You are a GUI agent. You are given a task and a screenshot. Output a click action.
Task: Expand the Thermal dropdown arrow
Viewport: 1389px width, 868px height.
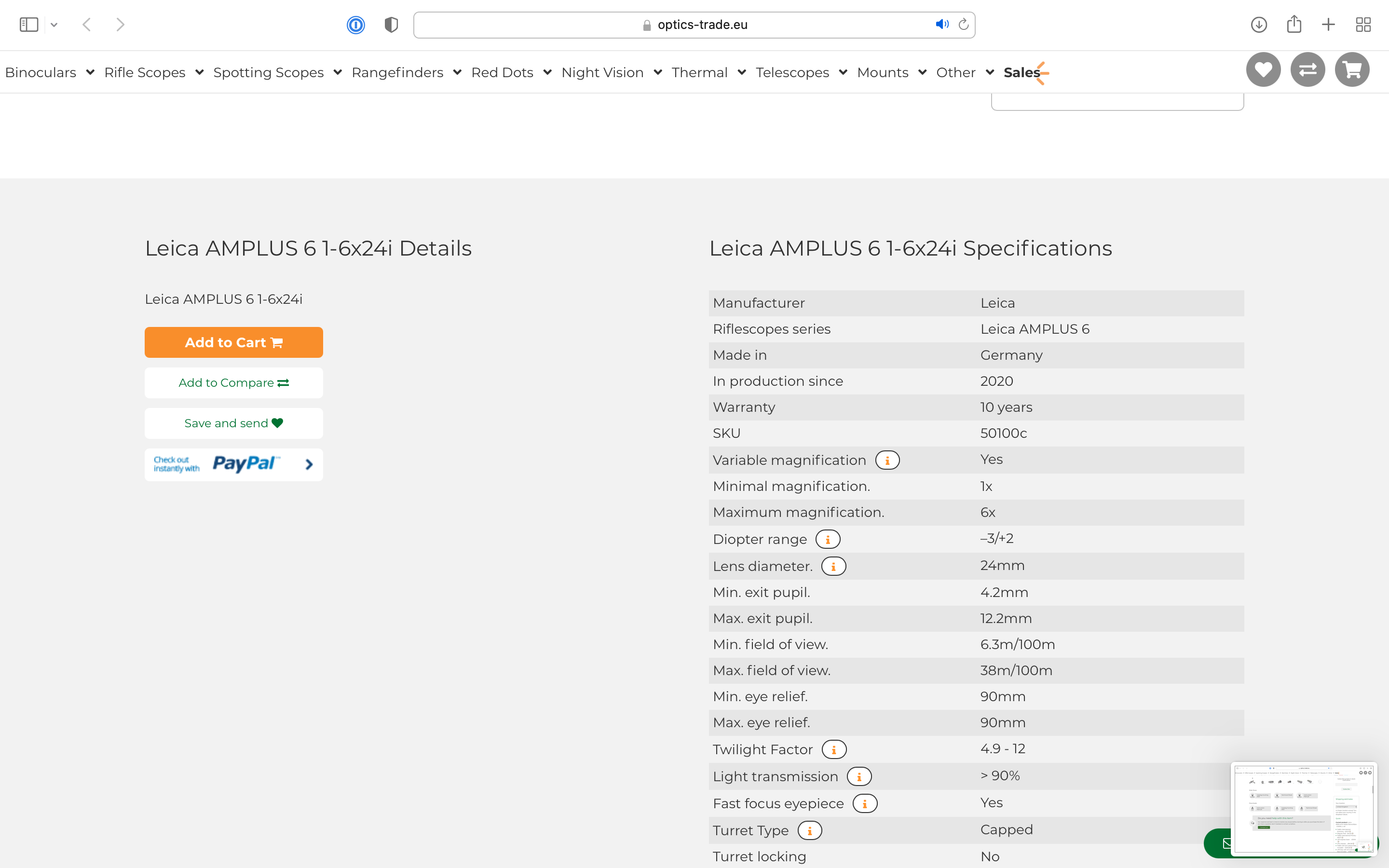742,72
